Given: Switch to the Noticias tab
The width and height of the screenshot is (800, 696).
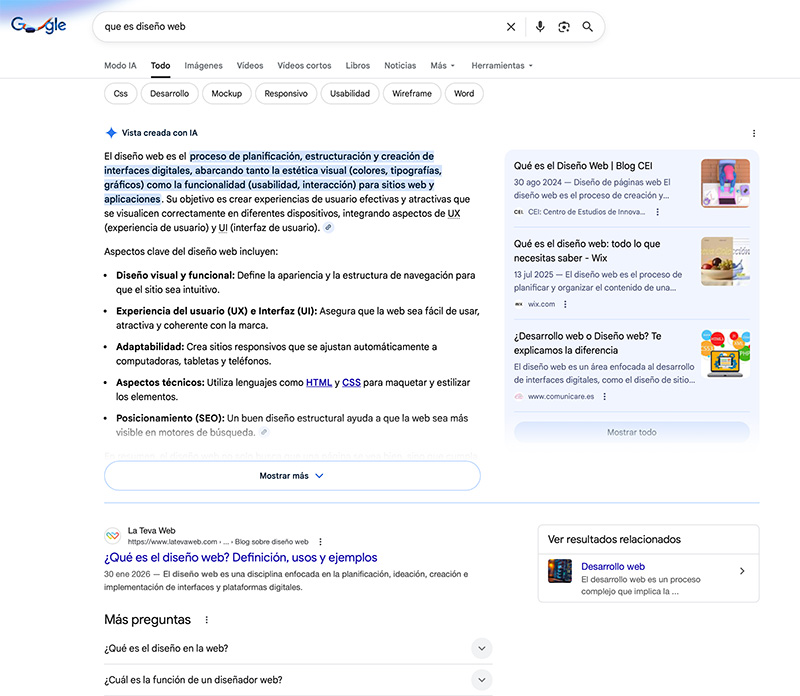Looking at the screenshot, I should point(400,65).
